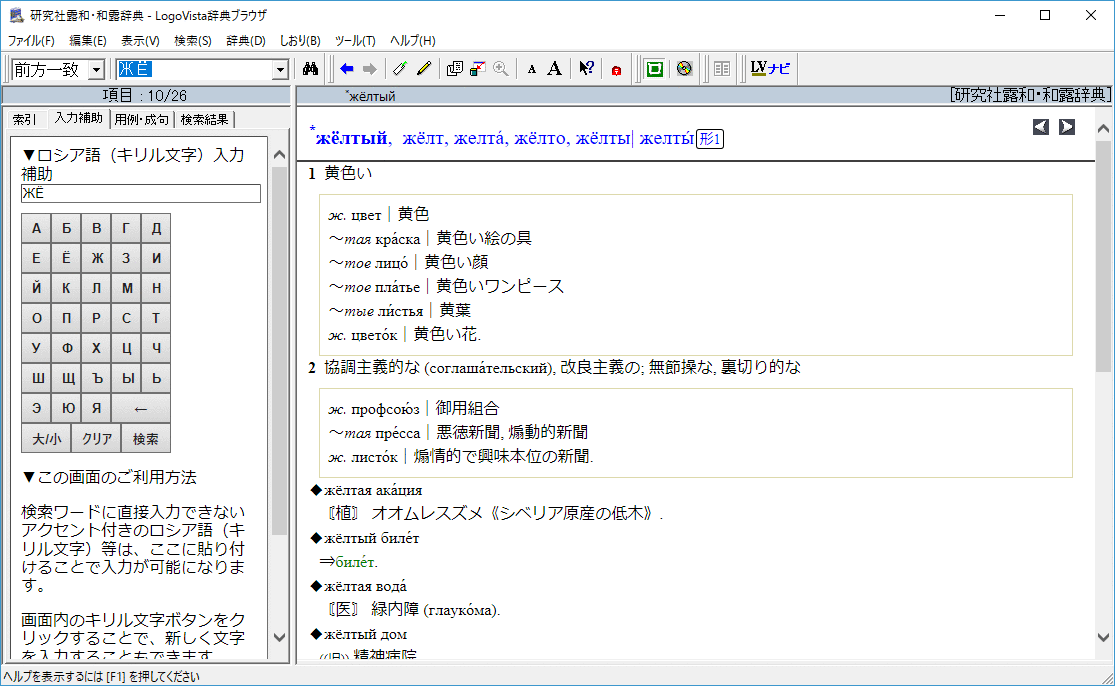Open the LV Navi toolbar button
1115x686 pixels.
tap(770, 69)
